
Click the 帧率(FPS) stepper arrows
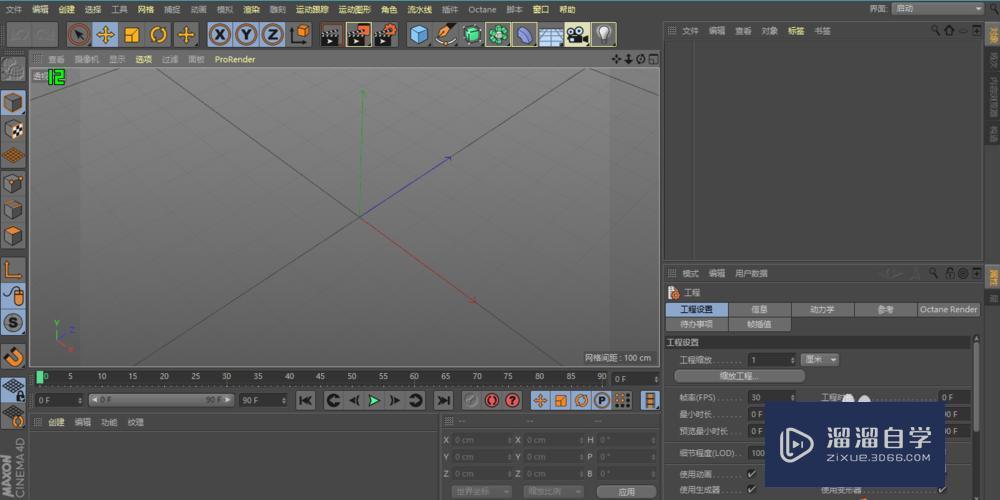(793, 397)
